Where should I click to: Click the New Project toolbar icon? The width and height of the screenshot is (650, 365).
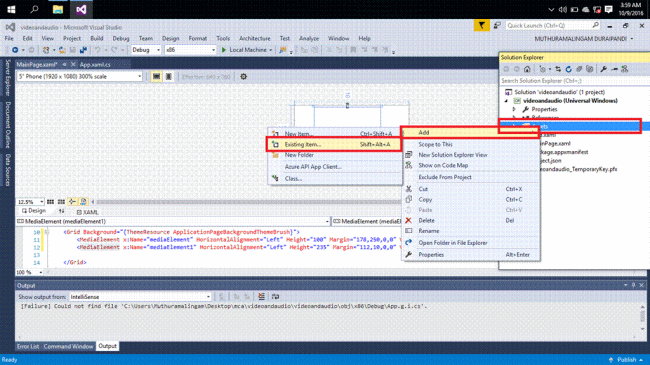coord(46,50)
